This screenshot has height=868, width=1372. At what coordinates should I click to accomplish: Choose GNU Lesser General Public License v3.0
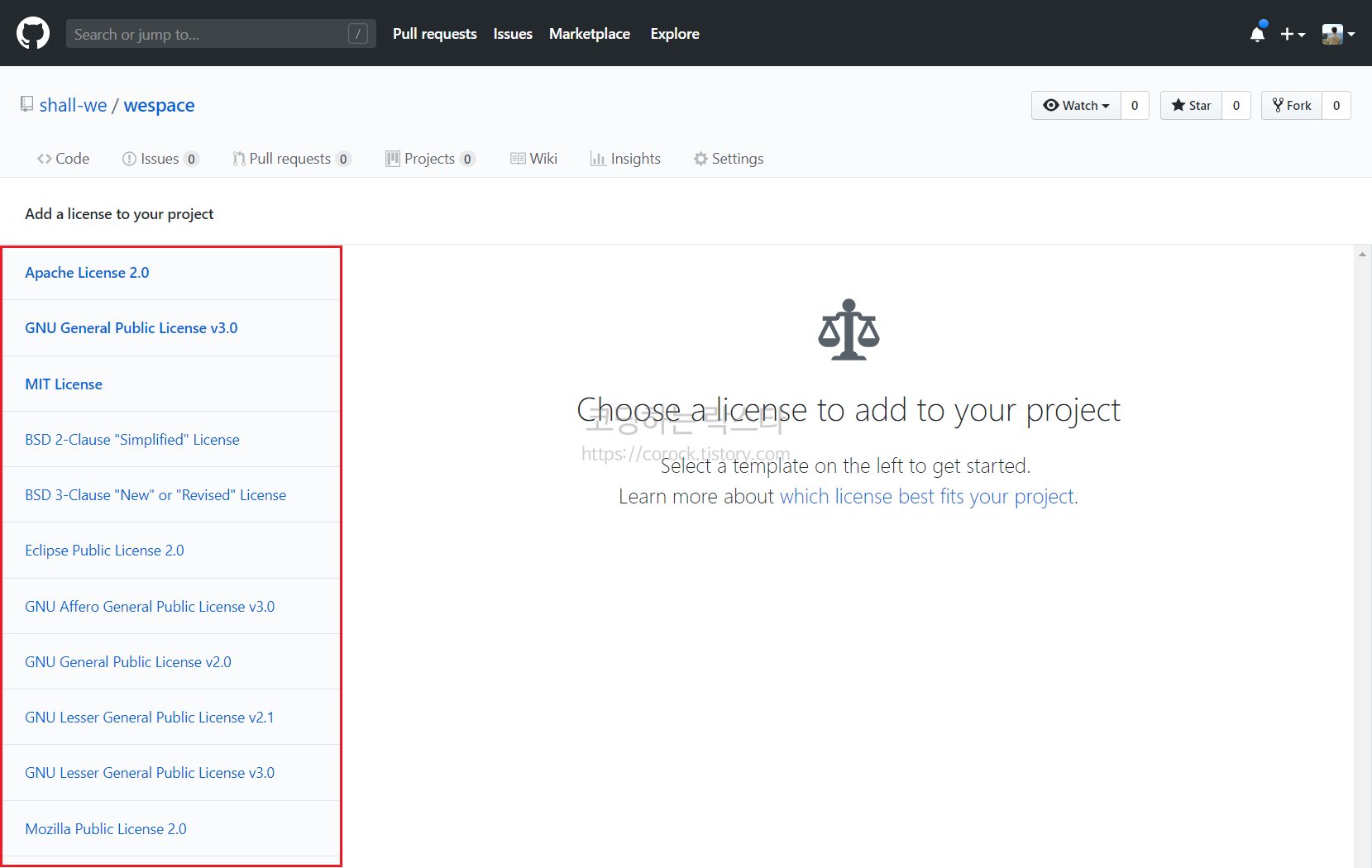pos(172,773)
